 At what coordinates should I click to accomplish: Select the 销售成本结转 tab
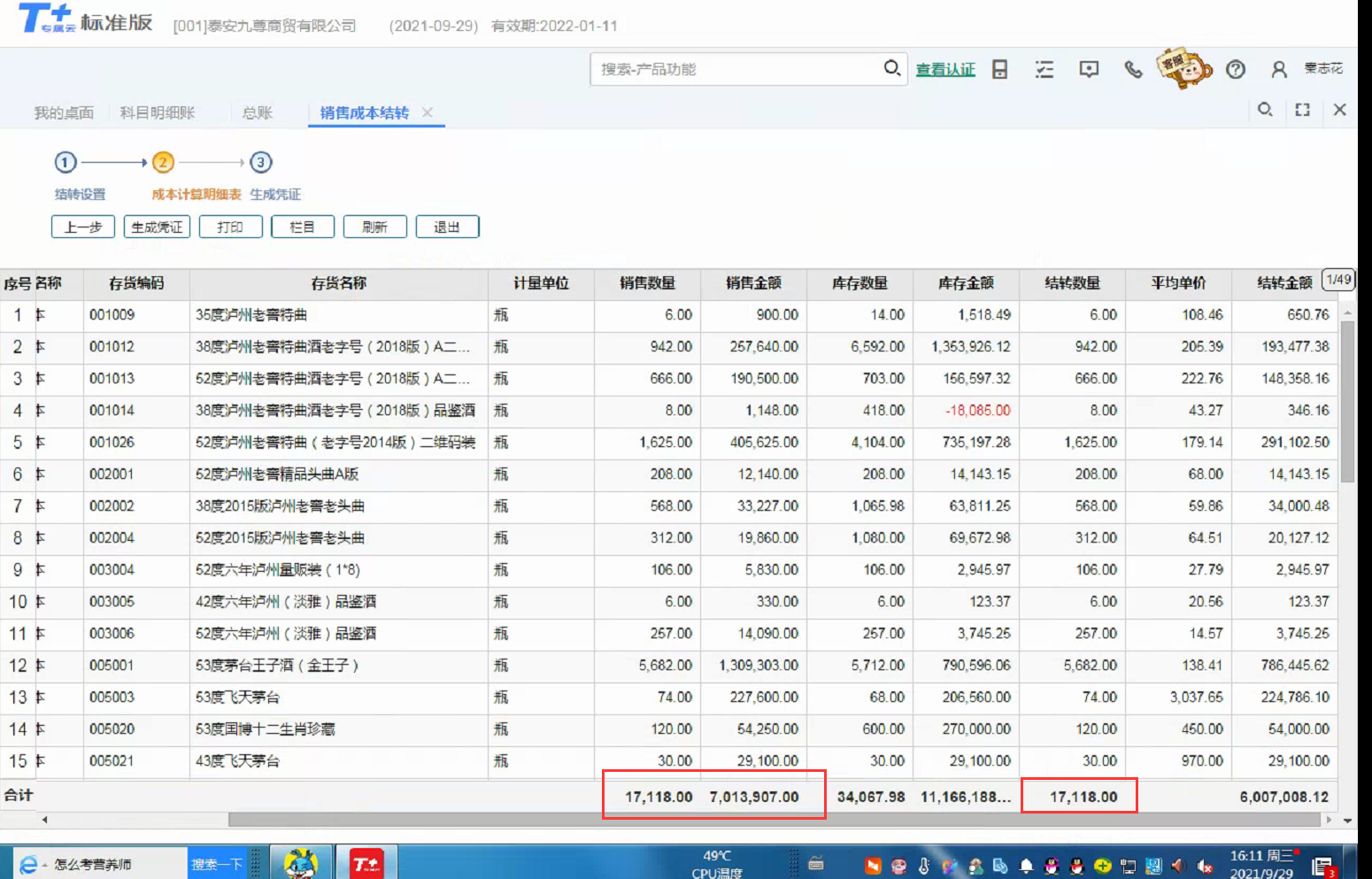[365, 112]
